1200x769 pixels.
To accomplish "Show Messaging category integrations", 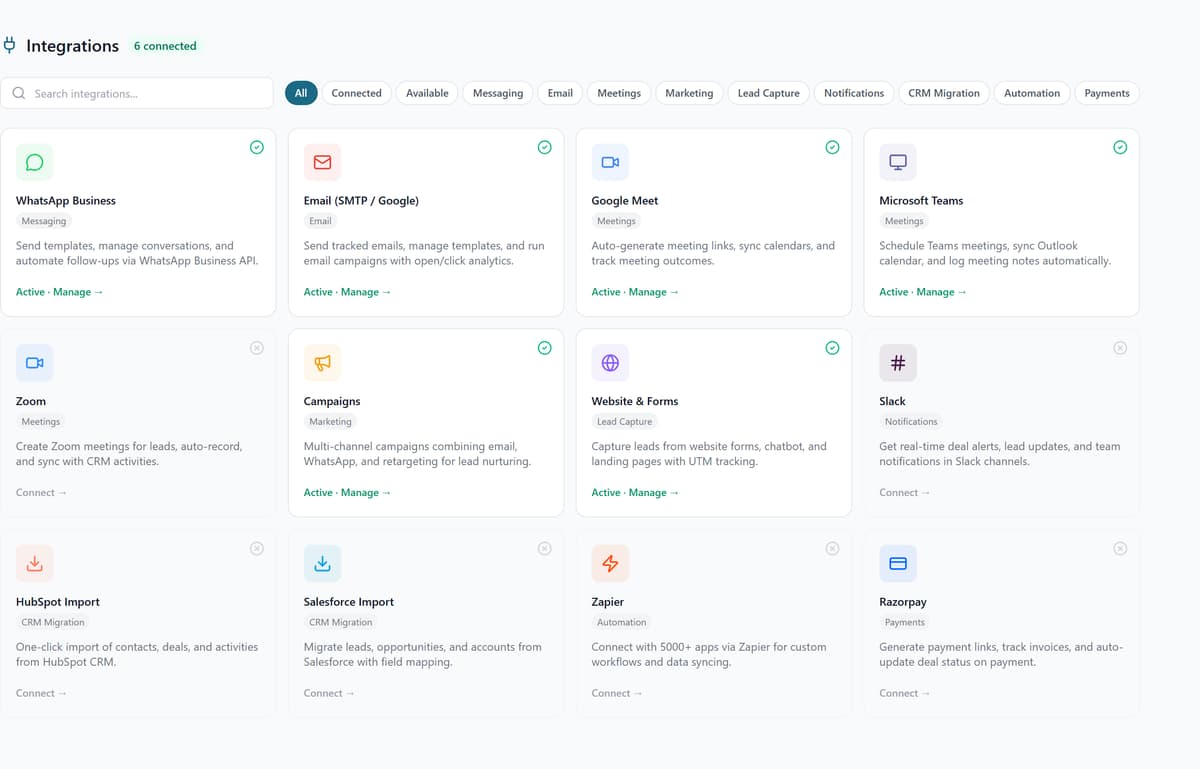I will [x=498, y=93].
